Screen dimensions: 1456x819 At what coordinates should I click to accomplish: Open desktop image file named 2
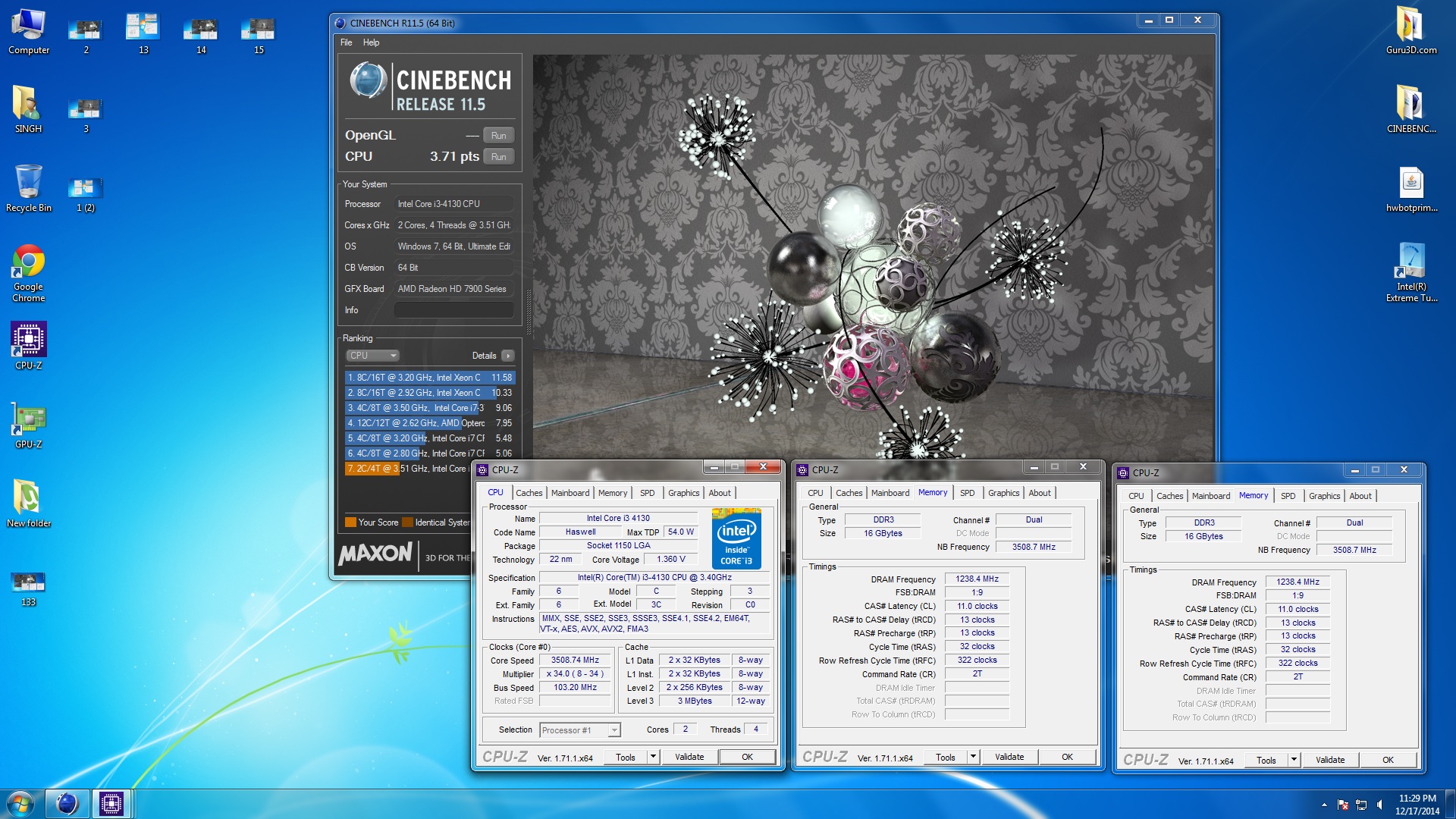pos(86,34)
